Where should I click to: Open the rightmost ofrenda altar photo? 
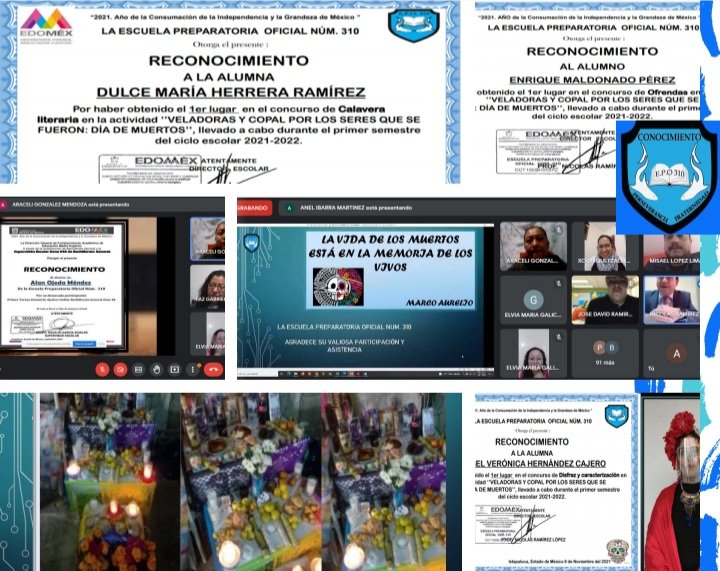[383, 482]
